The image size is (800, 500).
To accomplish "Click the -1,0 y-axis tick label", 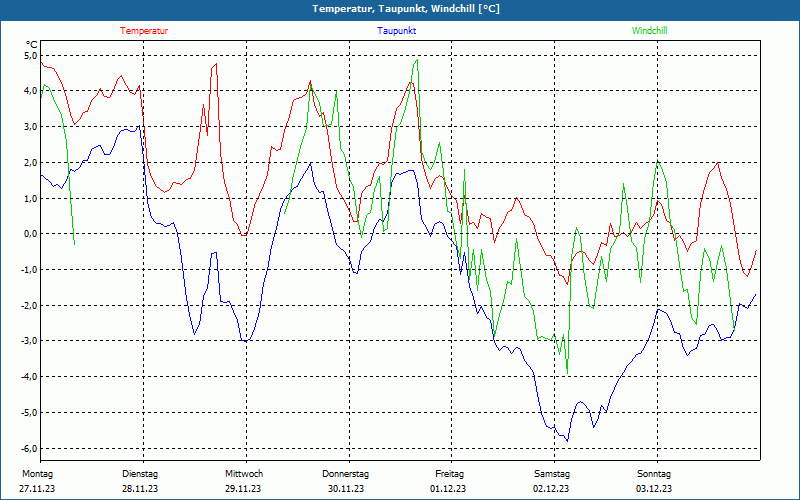I will tap(29, 269).
